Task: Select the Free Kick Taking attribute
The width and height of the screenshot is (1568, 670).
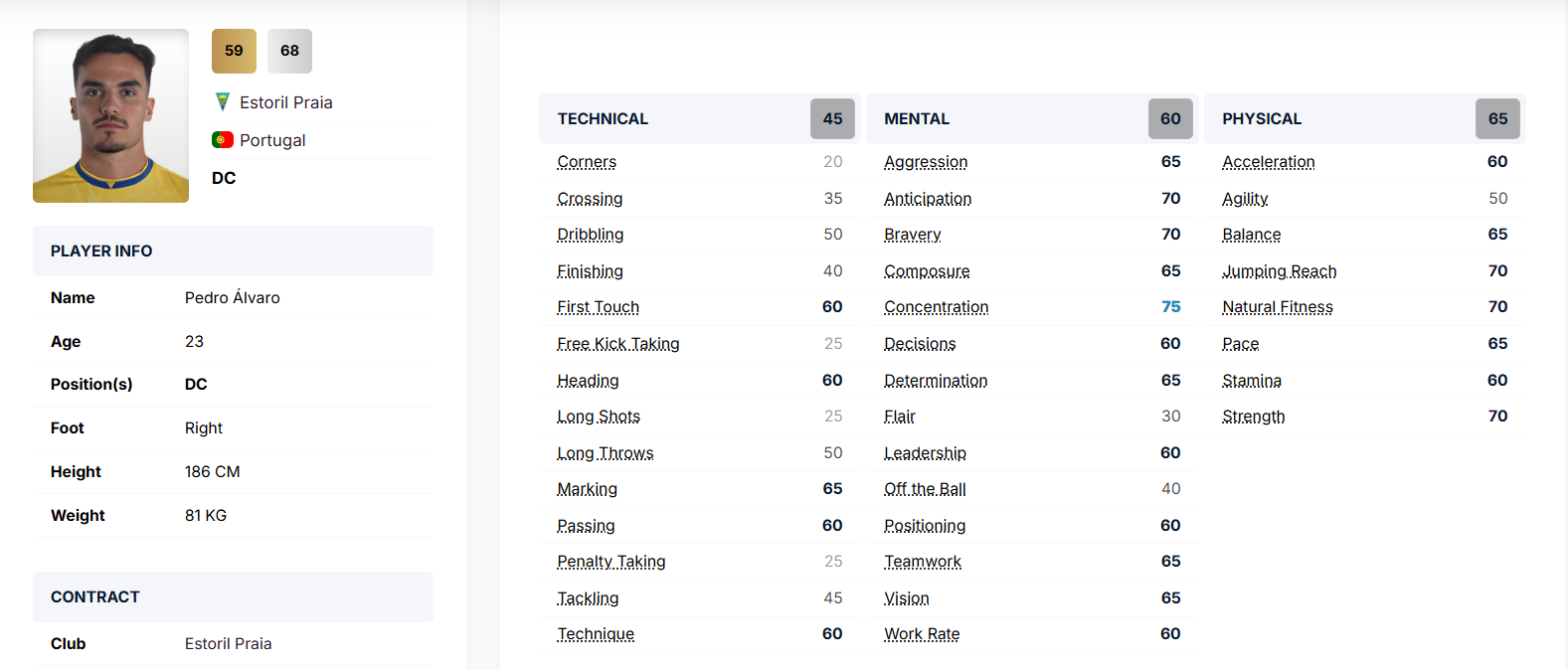Action: click(x=617, y=344)
